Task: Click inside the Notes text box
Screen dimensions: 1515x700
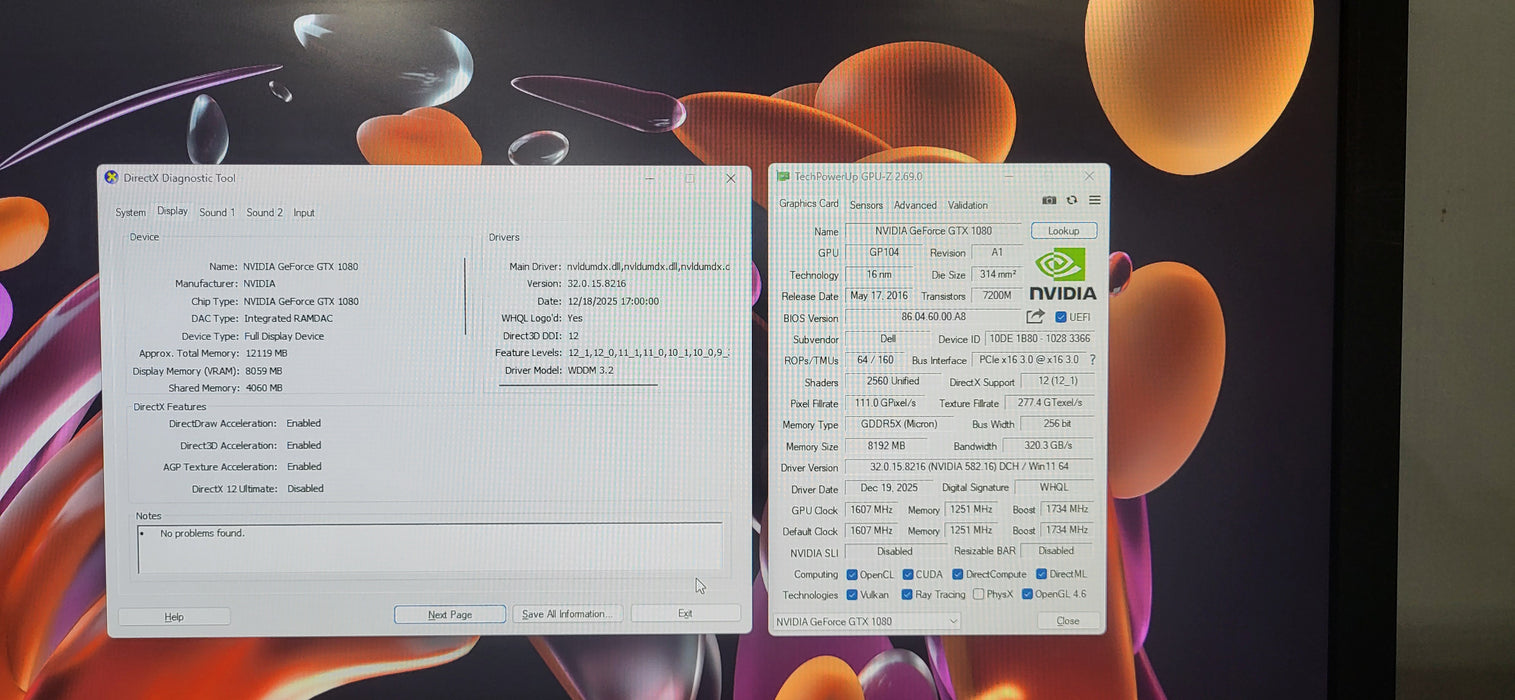Action: click(430, 548)
